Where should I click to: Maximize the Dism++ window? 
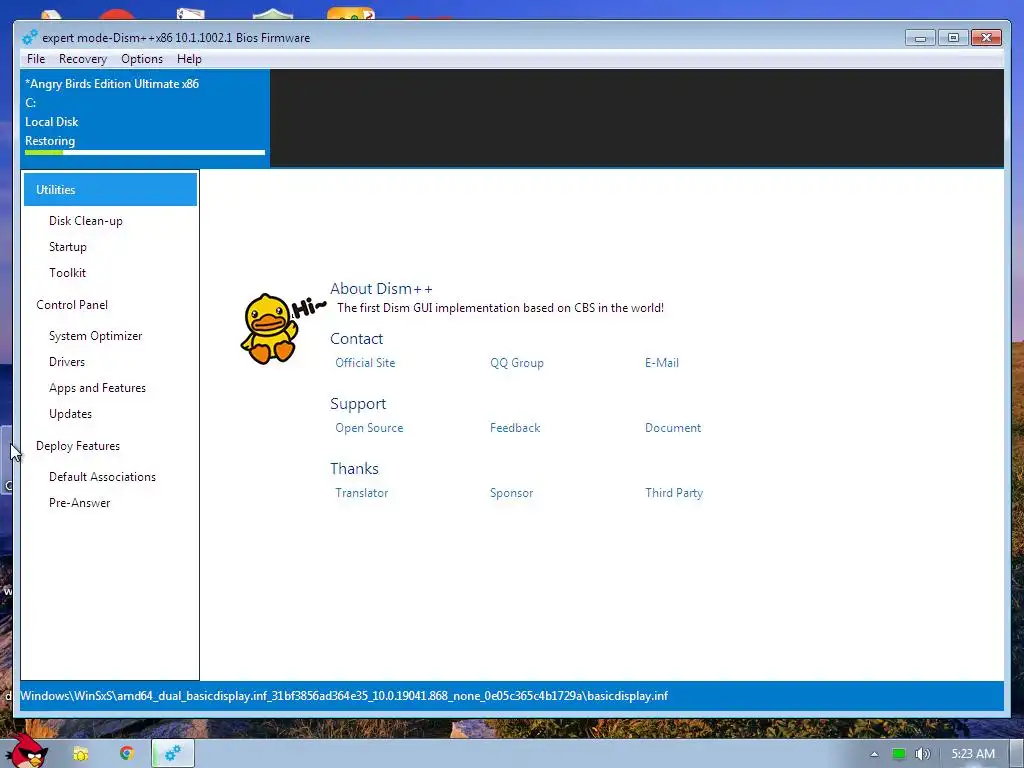pos(953,38)
